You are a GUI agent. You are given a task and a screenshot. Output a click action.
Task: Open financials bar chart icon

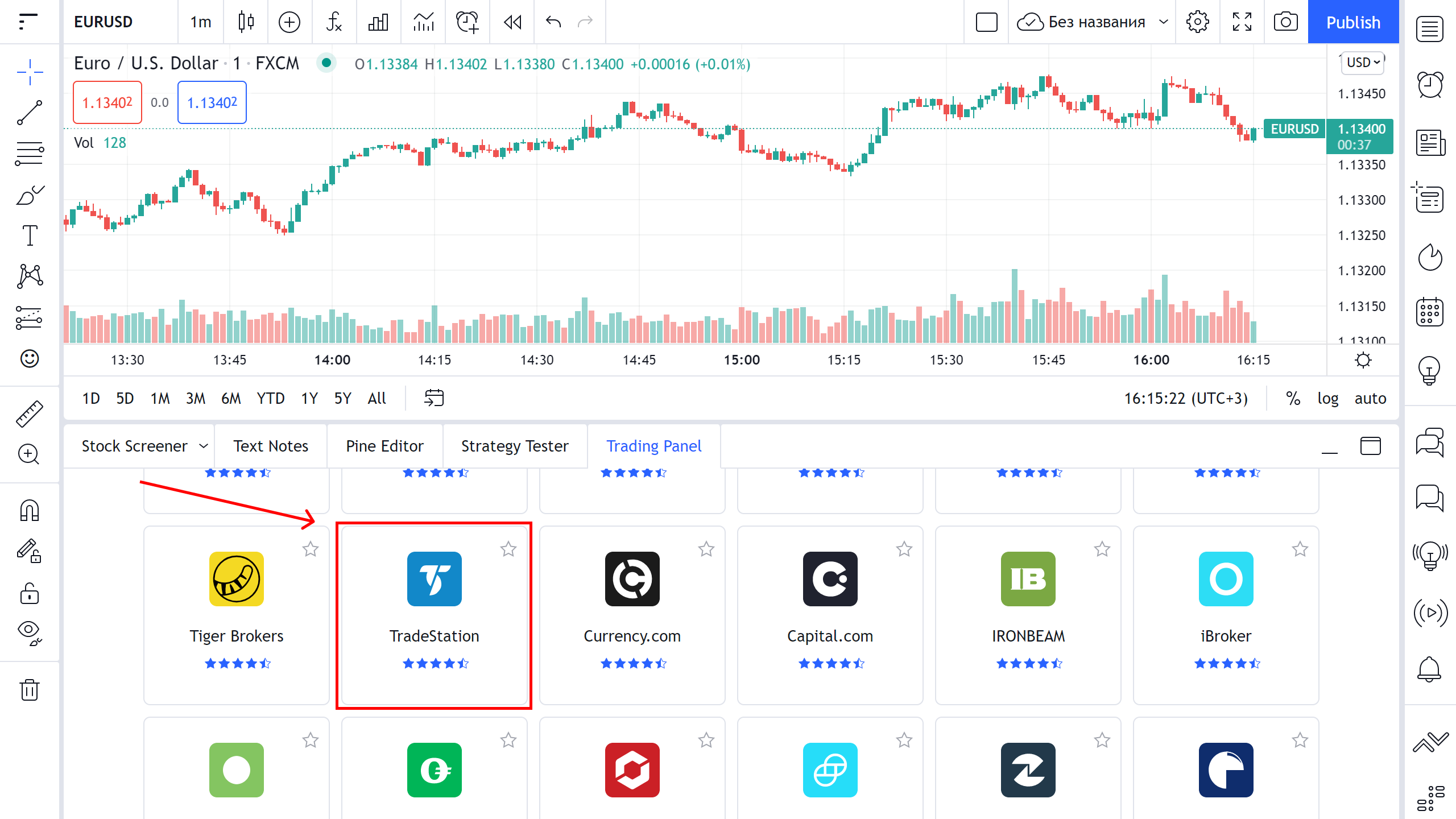point(378,22)
